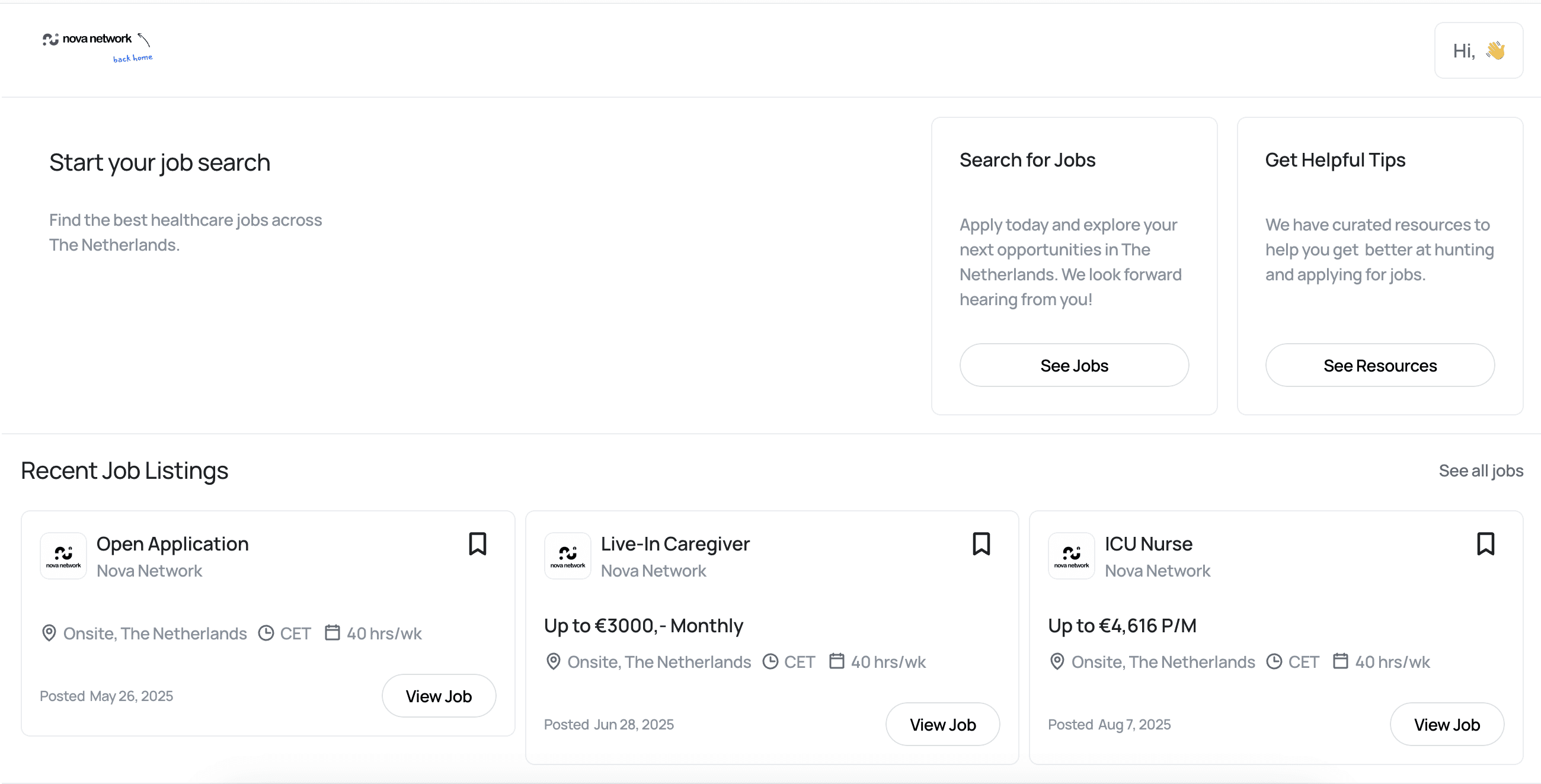Click the ICU Nurse company logo
The height and width of the screenshot is (784, 1541).
pyautogui.click(x=1072, y=556)
